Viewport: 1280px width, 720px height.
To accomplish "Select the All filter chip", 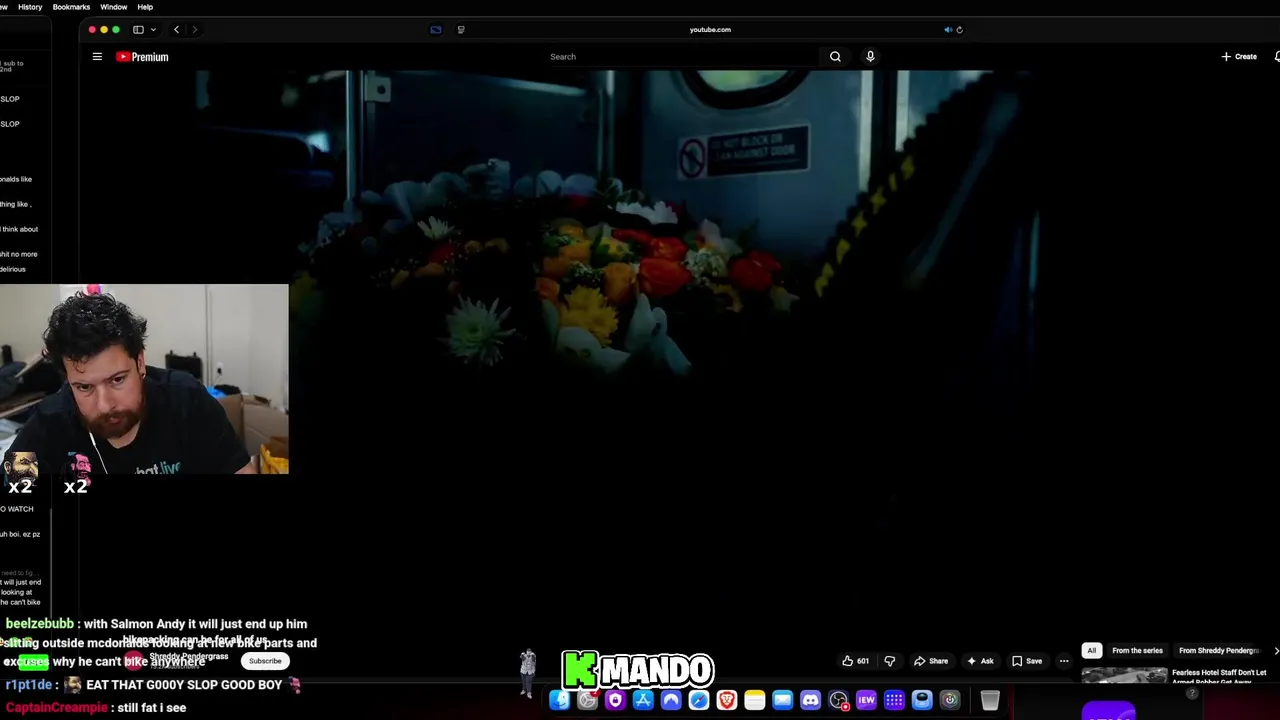I will coord(1092,651).
